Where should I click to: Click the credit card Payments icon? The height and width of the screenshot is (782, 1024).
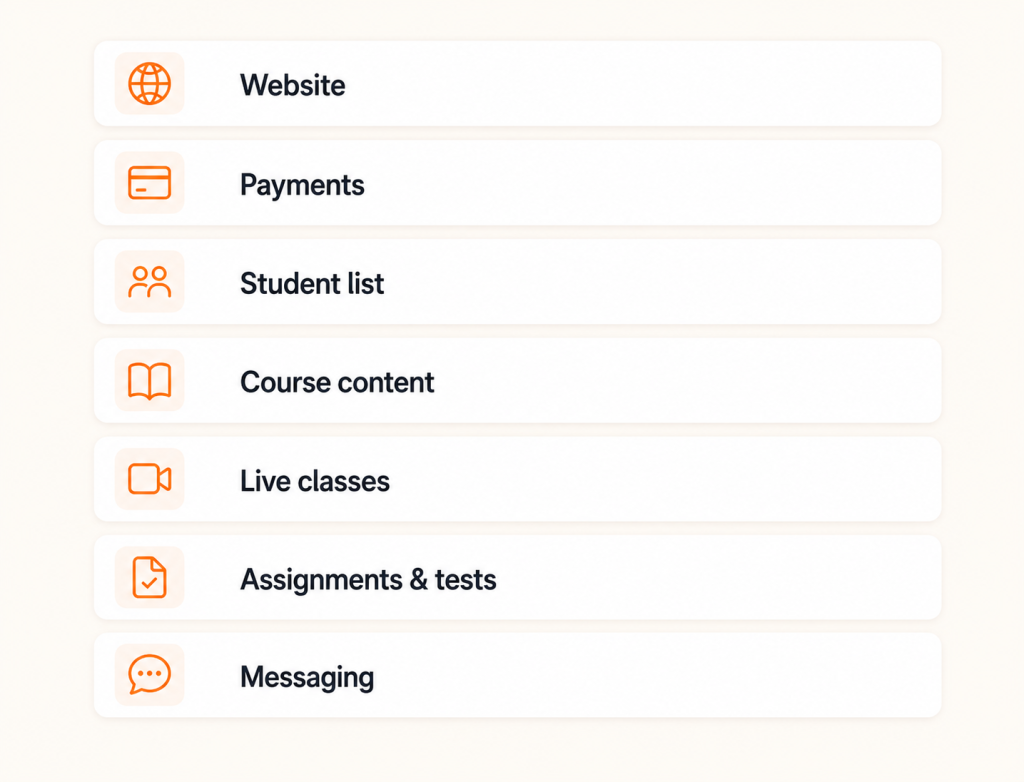coord(150,182)
